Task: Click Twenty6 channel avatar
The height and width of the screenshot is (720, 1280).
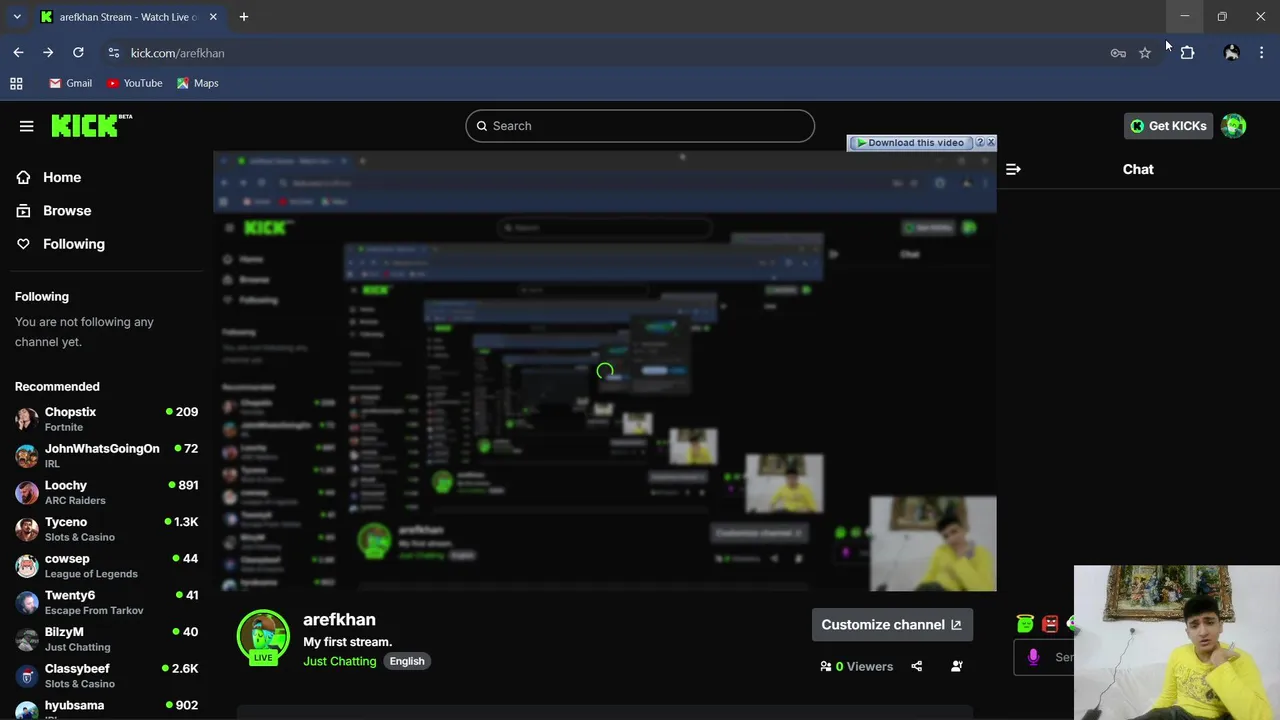Action: click(x=27, y=602)
